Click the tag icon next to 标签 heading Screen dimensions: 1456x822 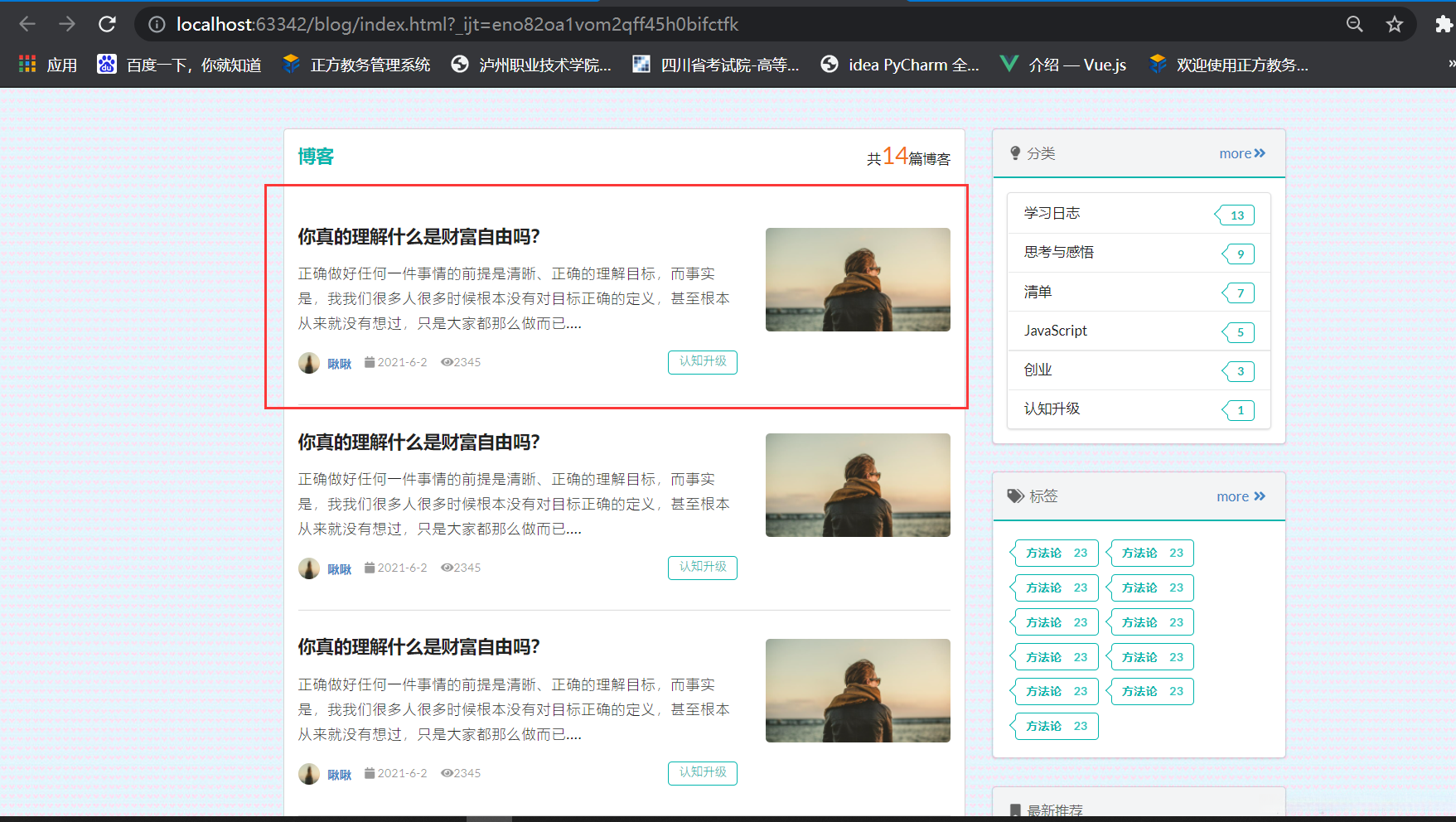(1015, 496)
